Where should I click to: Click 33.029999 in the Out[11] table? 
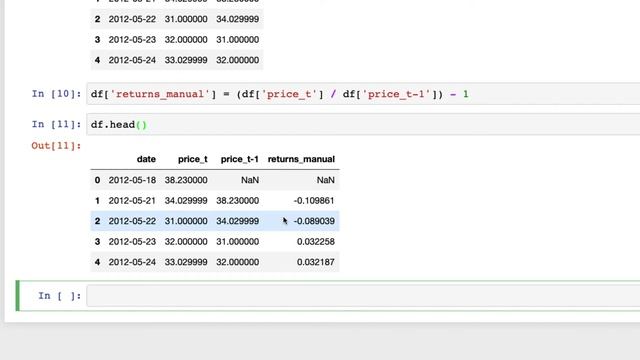point(186,262)
